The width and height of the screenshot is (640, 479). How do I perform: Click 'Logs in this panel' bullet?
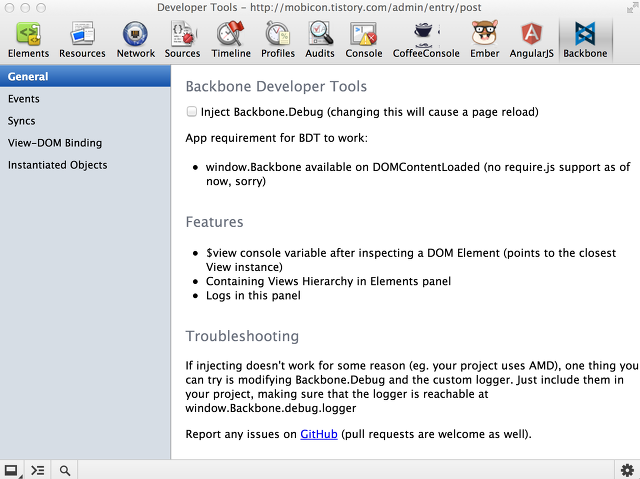(x=253, y=295)
